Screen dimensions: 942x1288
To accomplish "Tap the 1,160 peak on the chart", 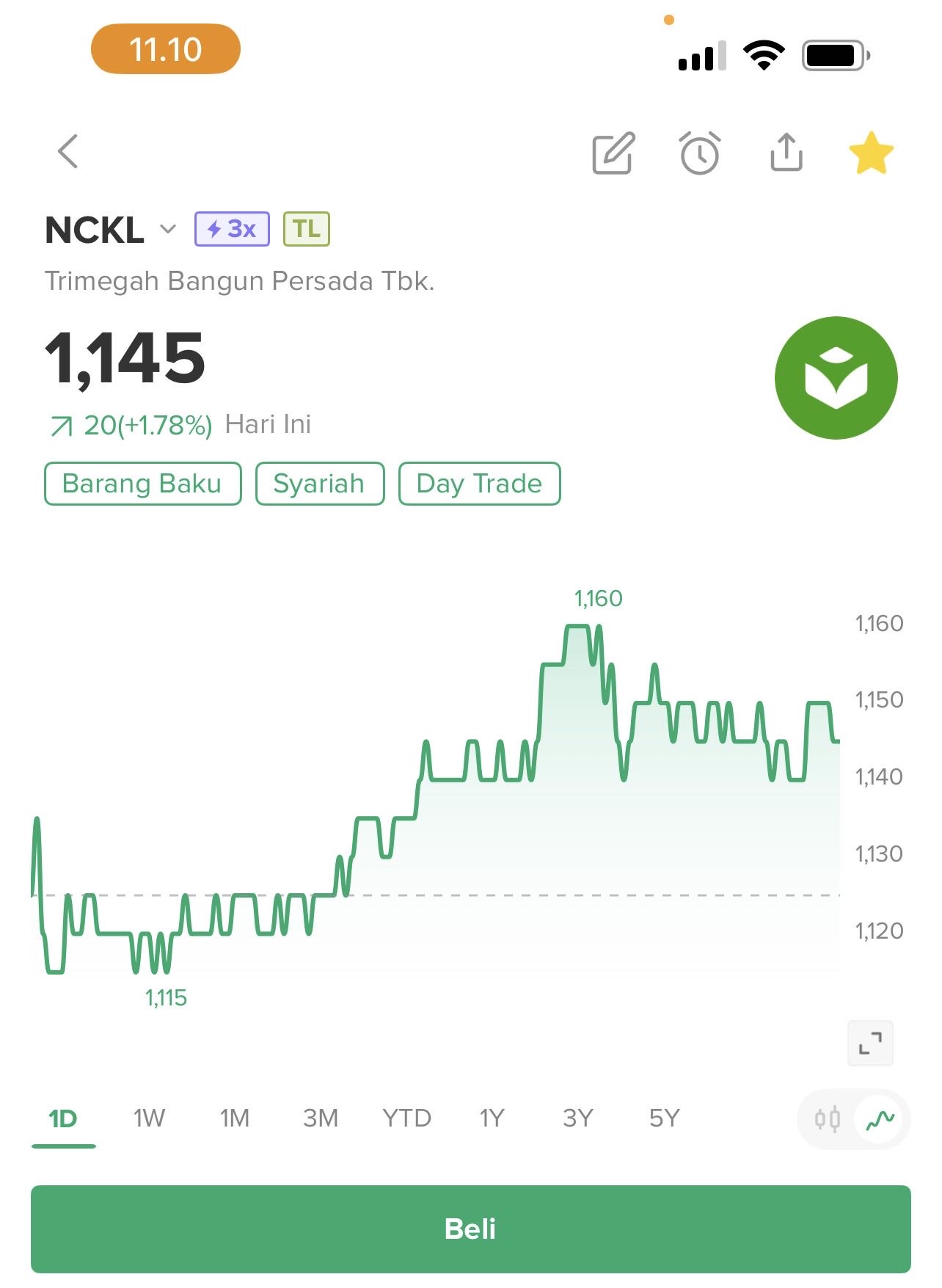I will 578,626.
